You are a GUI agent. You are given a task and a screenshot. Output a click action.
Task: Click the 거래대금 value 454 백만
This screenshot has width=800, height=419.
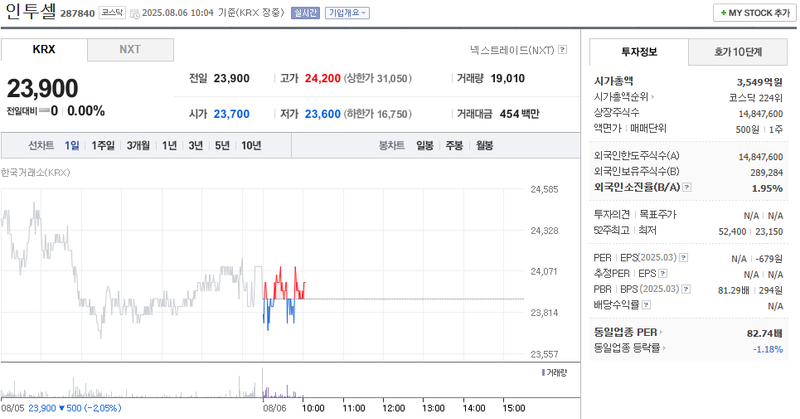519,114
